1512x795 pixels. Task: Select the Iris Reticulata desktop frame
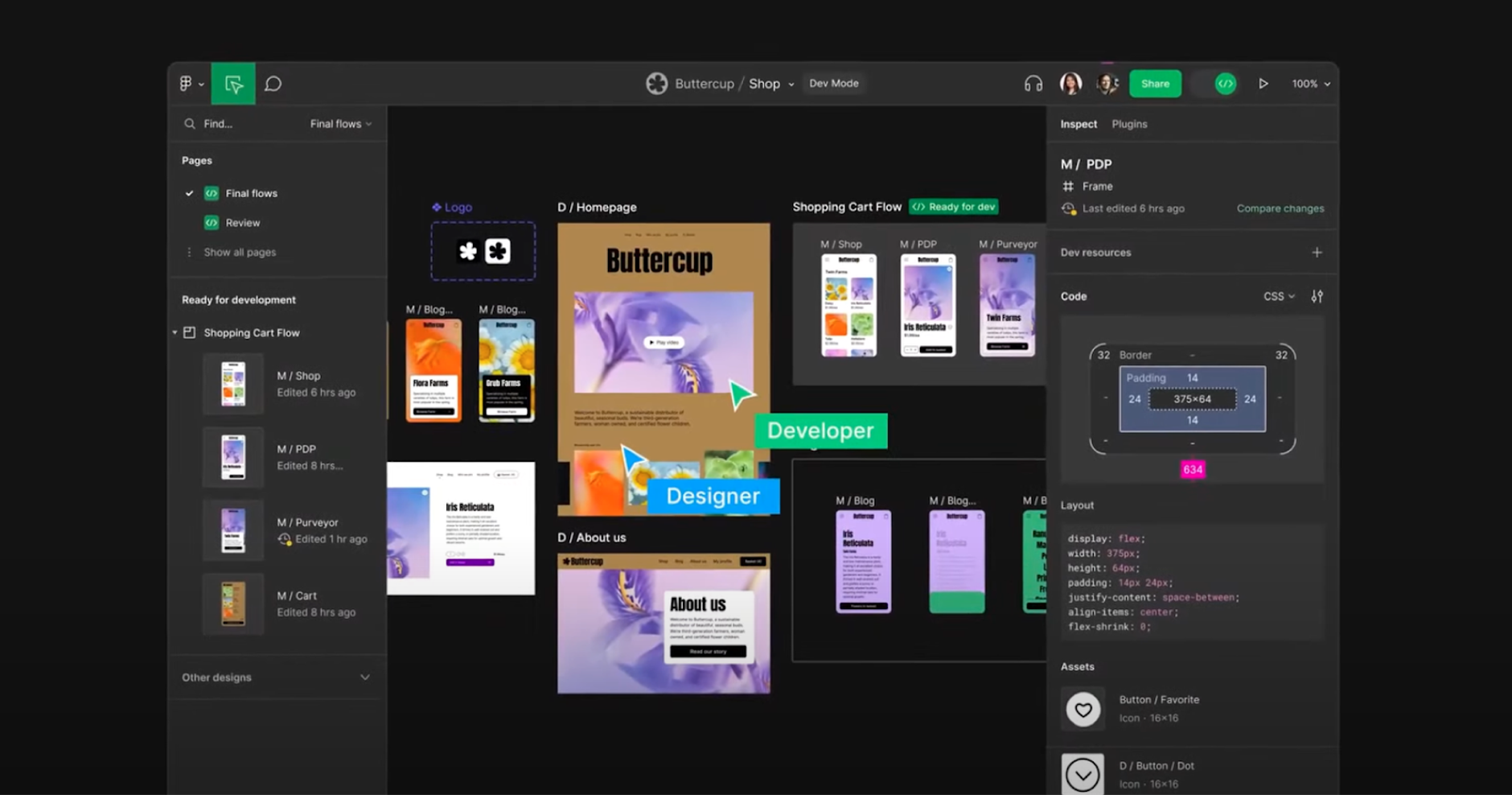point(461,528)
